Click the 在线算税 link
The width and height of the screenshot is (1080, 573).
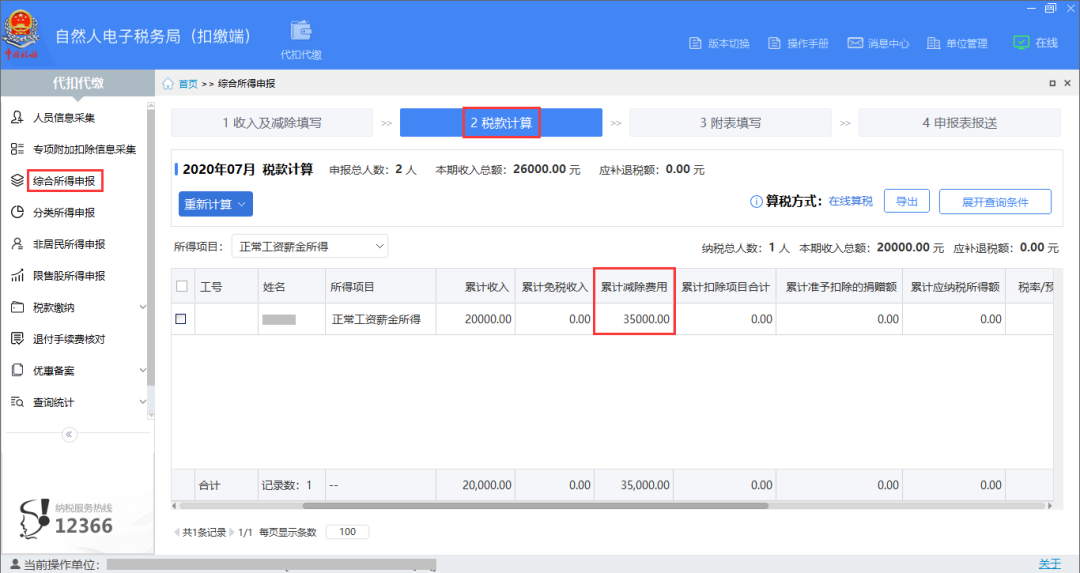click(851, 201)
